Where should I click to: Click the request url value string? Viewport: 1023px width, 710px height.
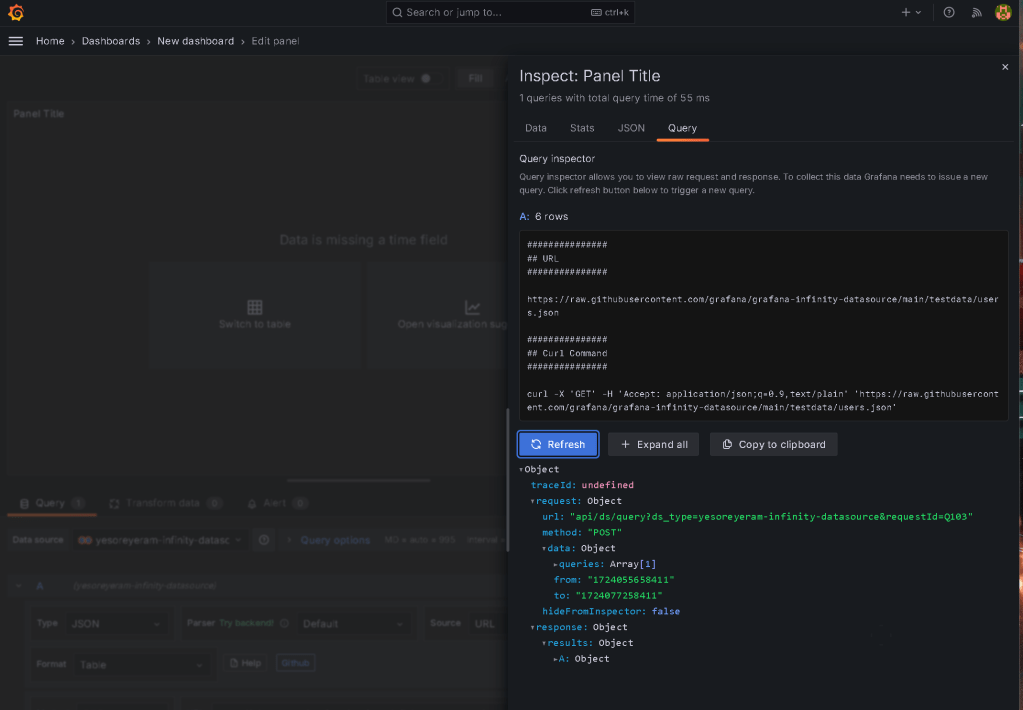coord(771,517)
